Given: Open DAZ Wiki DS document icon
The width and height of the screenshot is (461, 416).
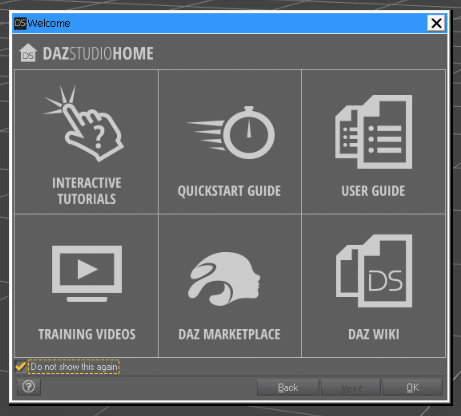Looking at the screenshot, I should click(x=374, y=271).
